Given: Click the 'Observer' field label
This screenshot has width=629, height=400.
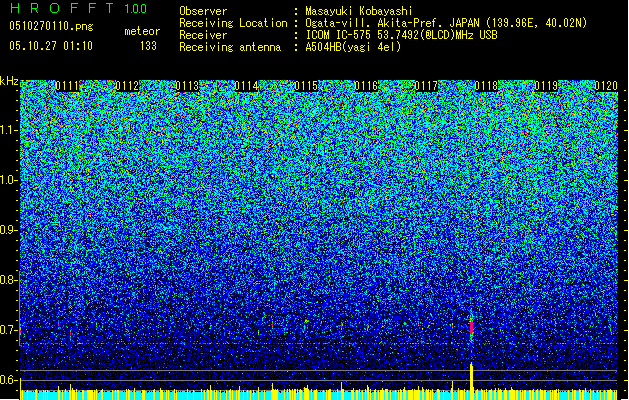Looking at the screenshot, I should [x=203, y=11].
